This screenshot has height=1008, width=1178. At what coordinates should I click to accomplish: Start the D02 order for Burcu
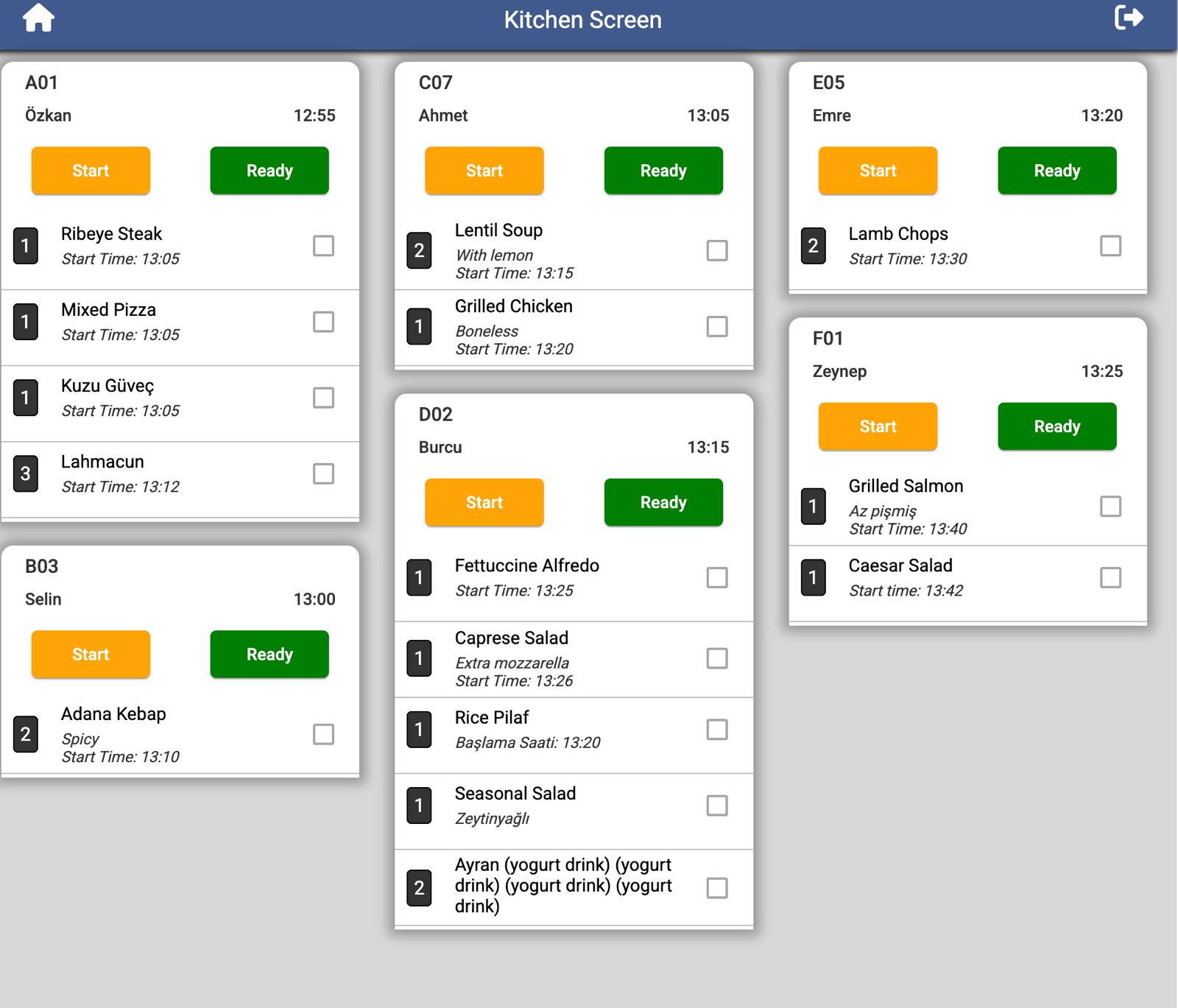[x=484, y=503]
